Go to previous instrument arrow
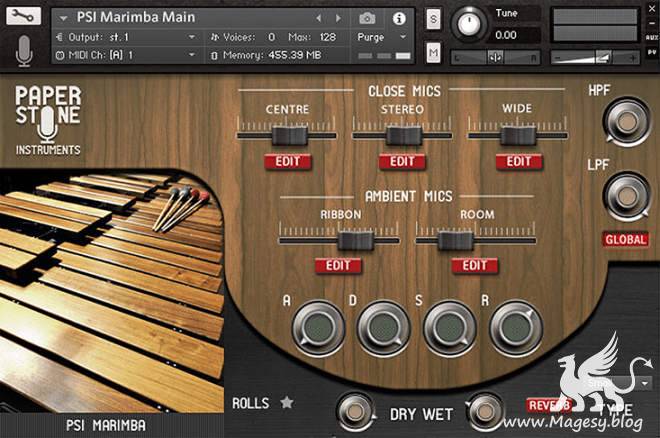660x438 pixels. point(319,18)
